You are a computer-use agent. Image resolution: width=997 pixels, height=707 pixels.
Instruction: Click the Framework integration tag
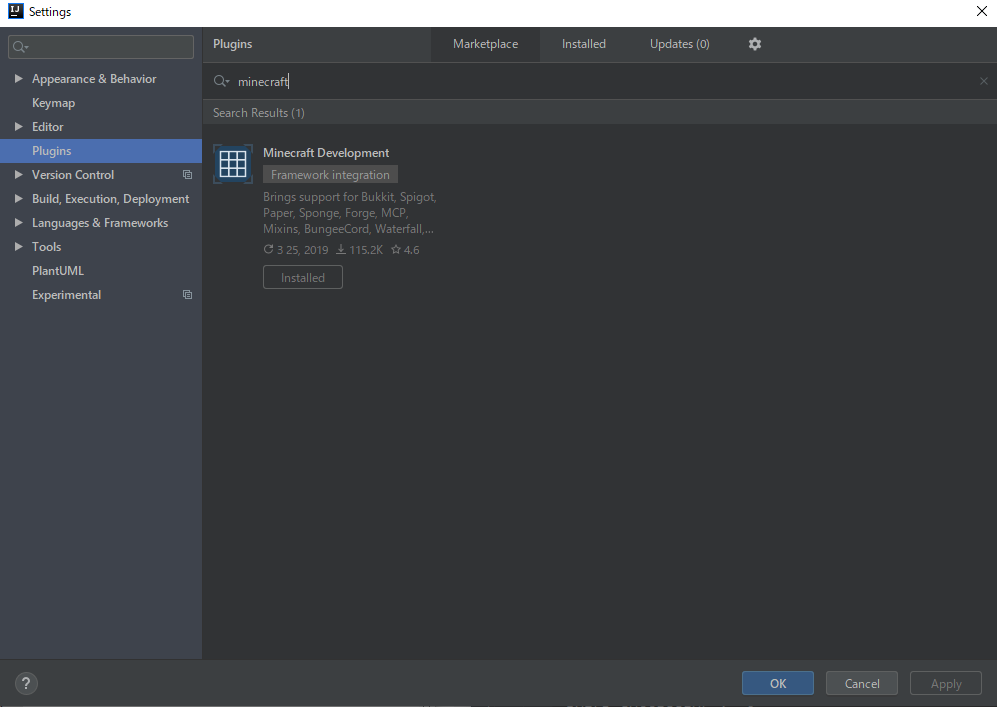click(x=331, y=175)
